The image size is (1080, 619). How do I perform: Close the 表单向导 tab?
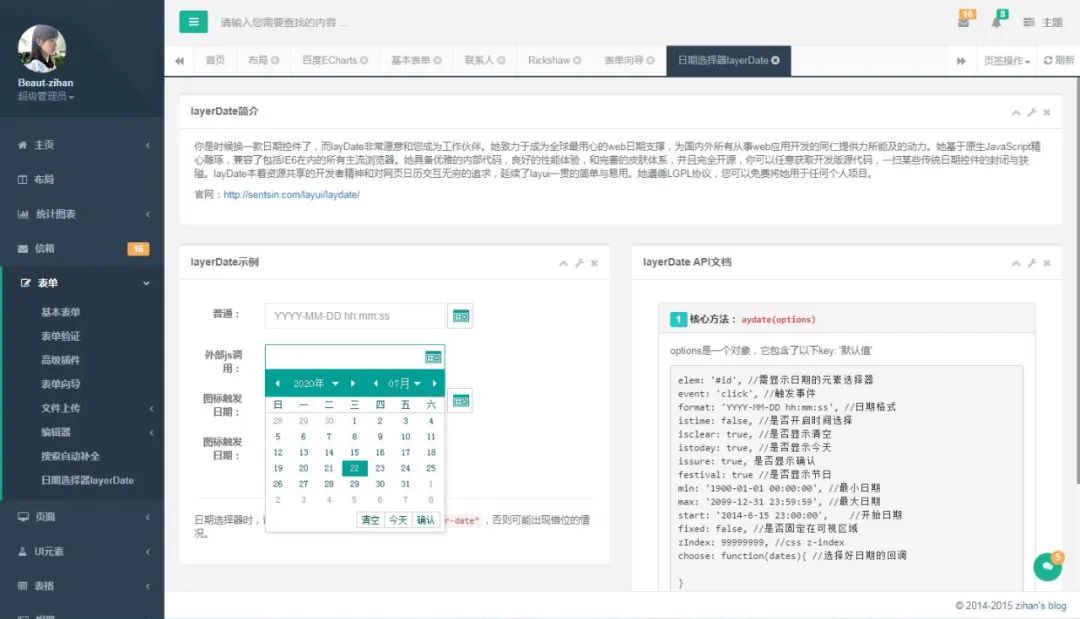(x=650, y=61)
